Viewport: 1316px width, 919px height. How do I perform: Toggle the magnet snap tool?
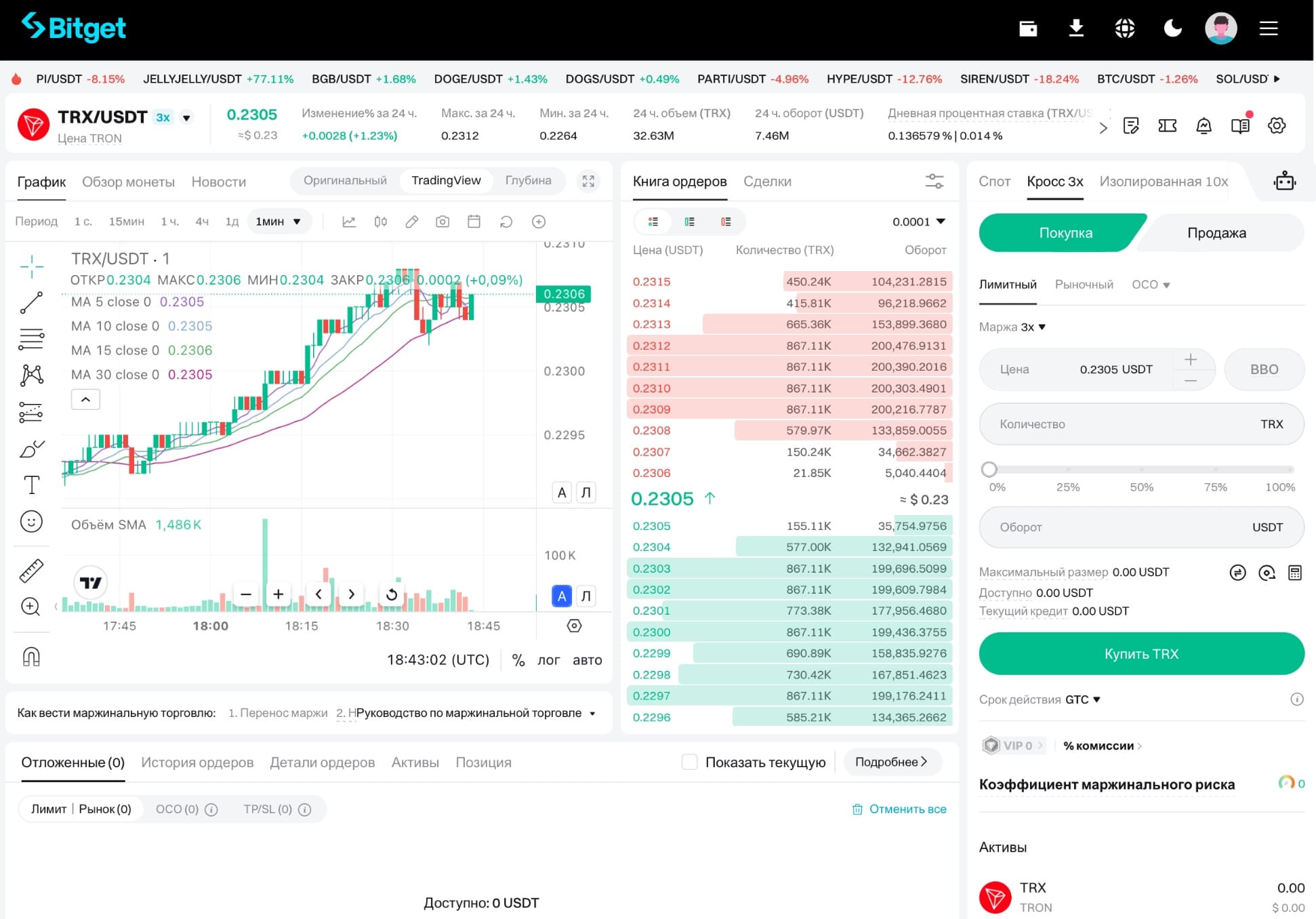[31, 656]
